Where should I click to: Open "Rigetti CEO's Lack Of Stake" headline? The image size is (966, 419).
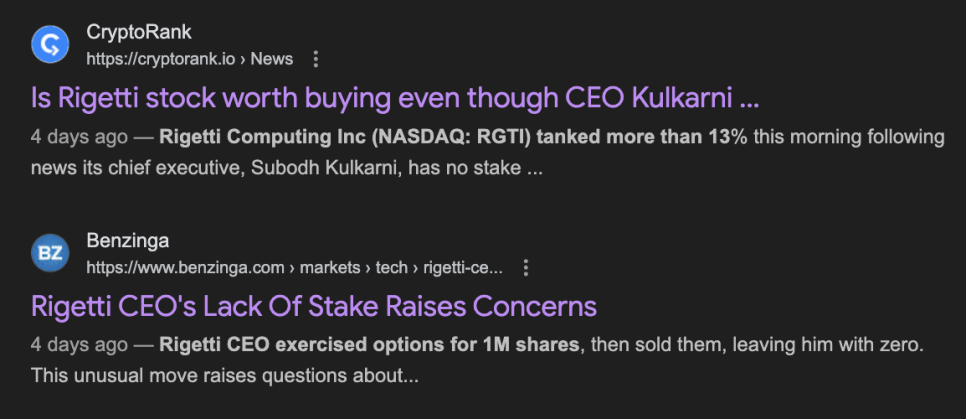pos(313,306)
